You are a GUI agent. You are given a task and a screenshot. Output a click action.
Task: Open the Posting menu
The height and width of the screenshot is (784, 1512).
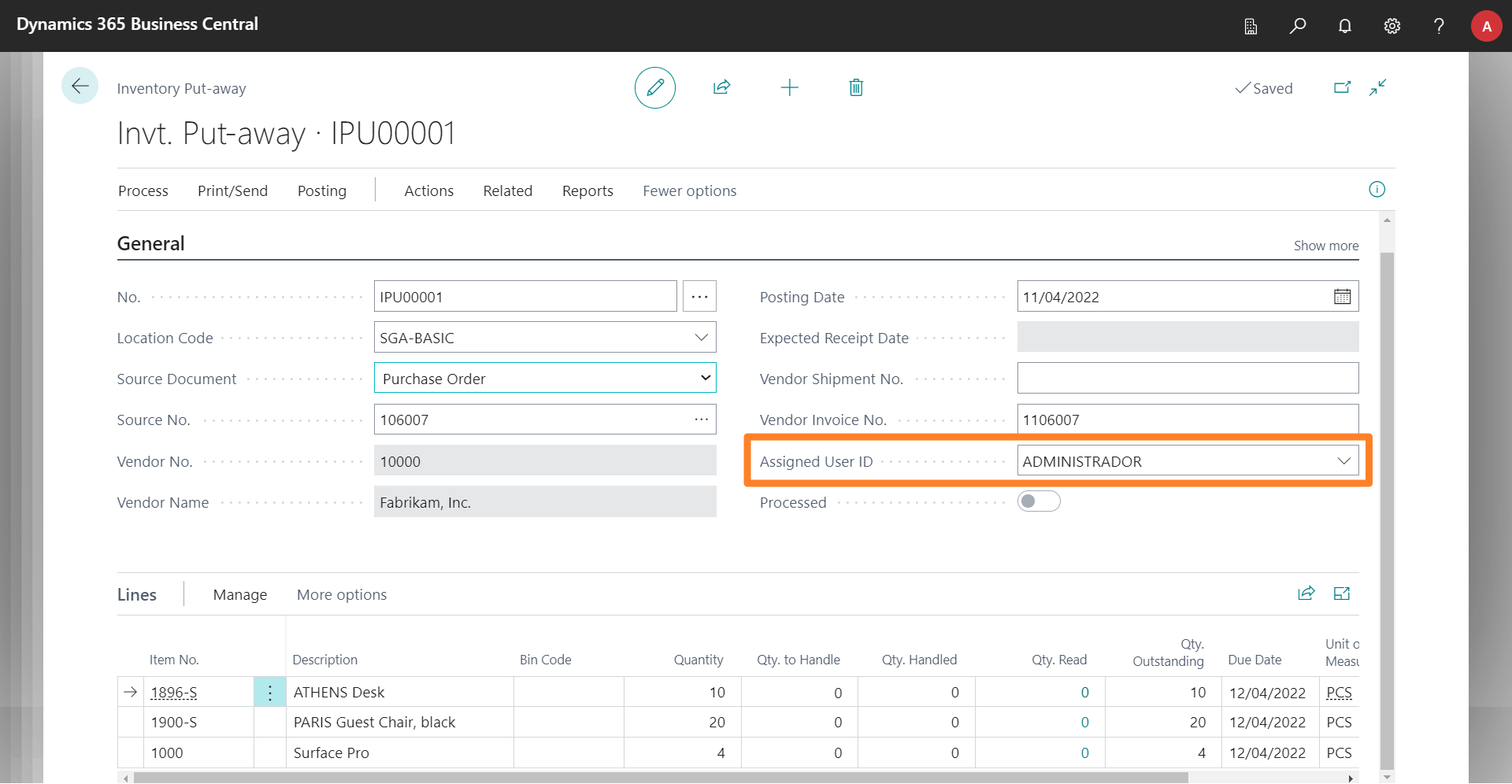click(x=322, y=190)
